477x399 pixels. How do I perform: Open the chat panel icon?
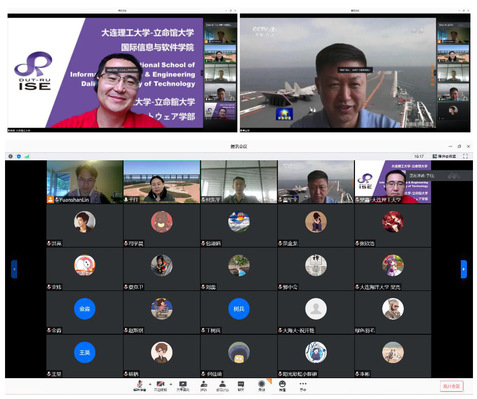click(x=241, y=385)
